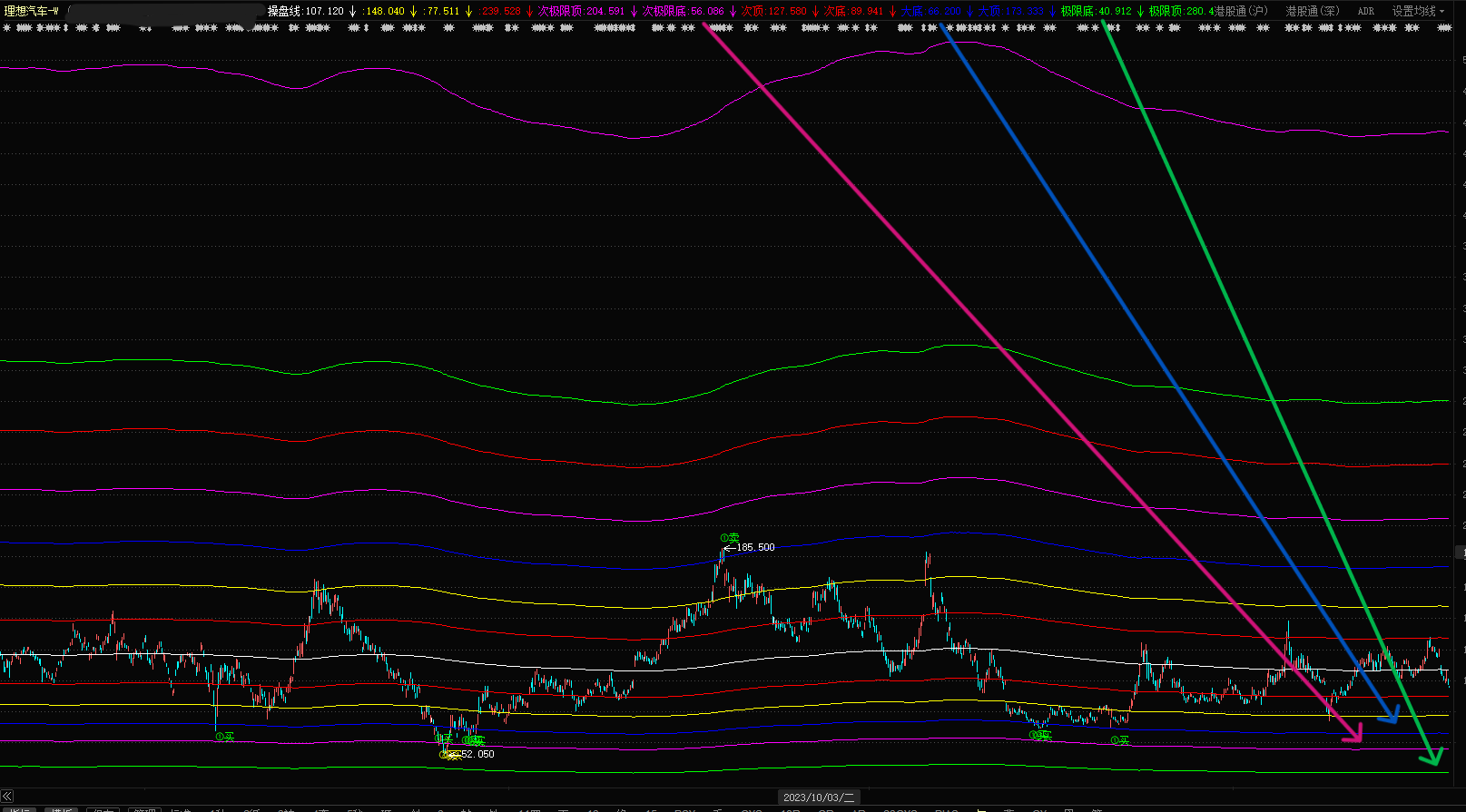The height and width of the screenshot is (812, 1466).
Task: Open the 港股通(沪) tag
Action: click(1242, 11)
